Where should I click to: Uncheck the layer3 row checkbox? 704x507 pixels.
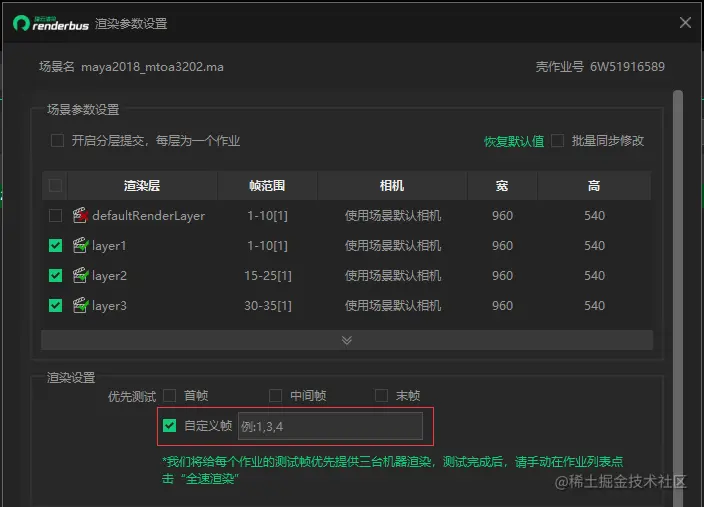point(55,306)
